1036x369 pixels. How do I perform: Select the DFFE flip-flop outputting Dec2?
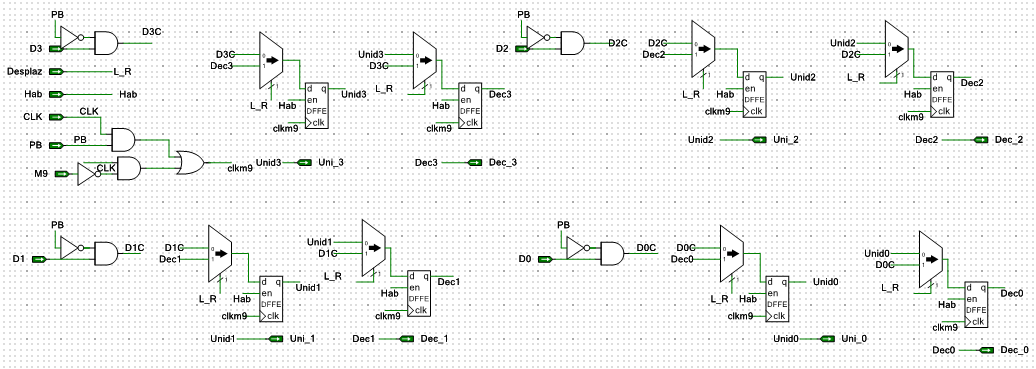942,95
